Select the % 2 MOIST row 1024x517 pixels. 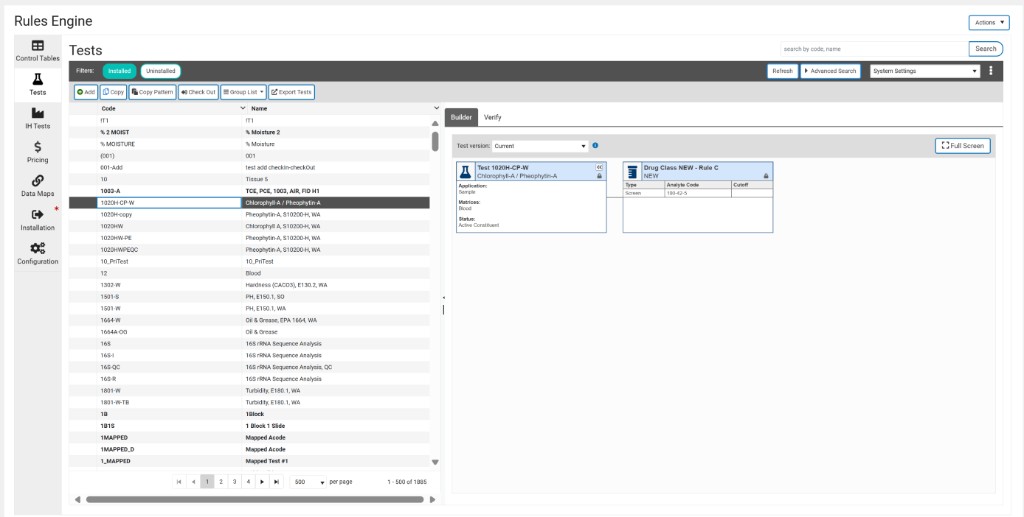pos(249,132)
